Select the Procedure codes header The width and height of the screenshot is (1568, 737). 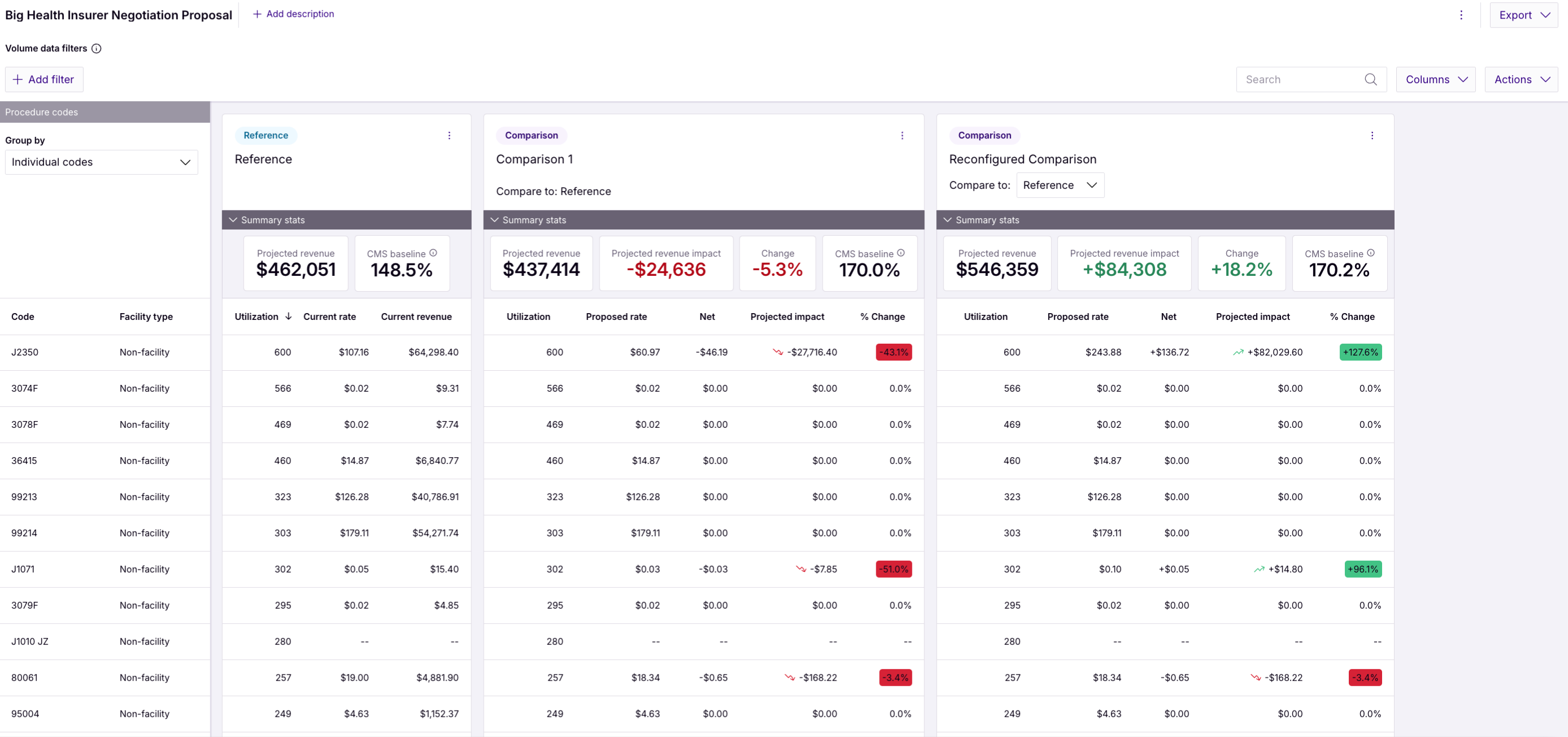pyautogui.click(x=105, y=112)
